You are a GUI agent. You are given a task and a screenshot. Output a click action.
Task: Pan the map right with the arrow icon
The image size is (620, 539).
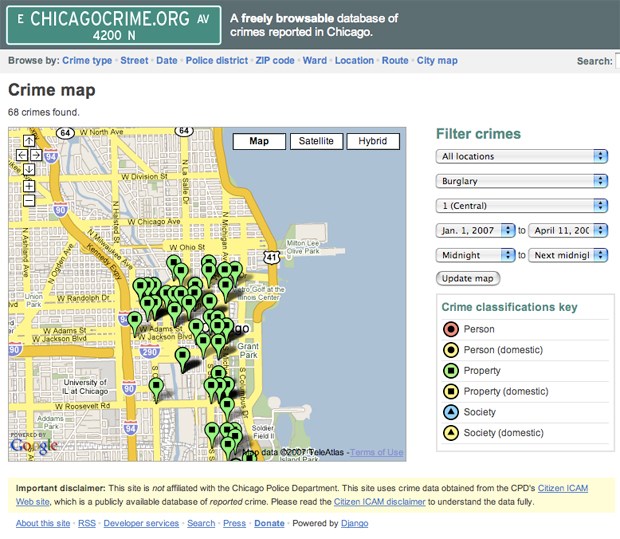(36, 155)
